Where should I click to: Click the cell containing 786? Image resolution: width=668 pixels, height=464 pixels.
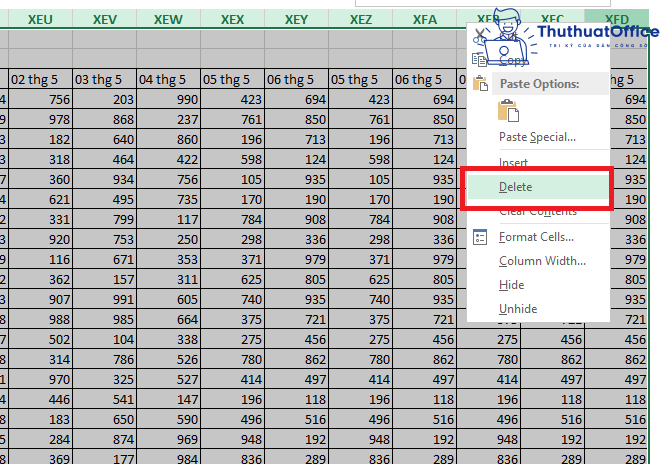click(x=105, y=360)
